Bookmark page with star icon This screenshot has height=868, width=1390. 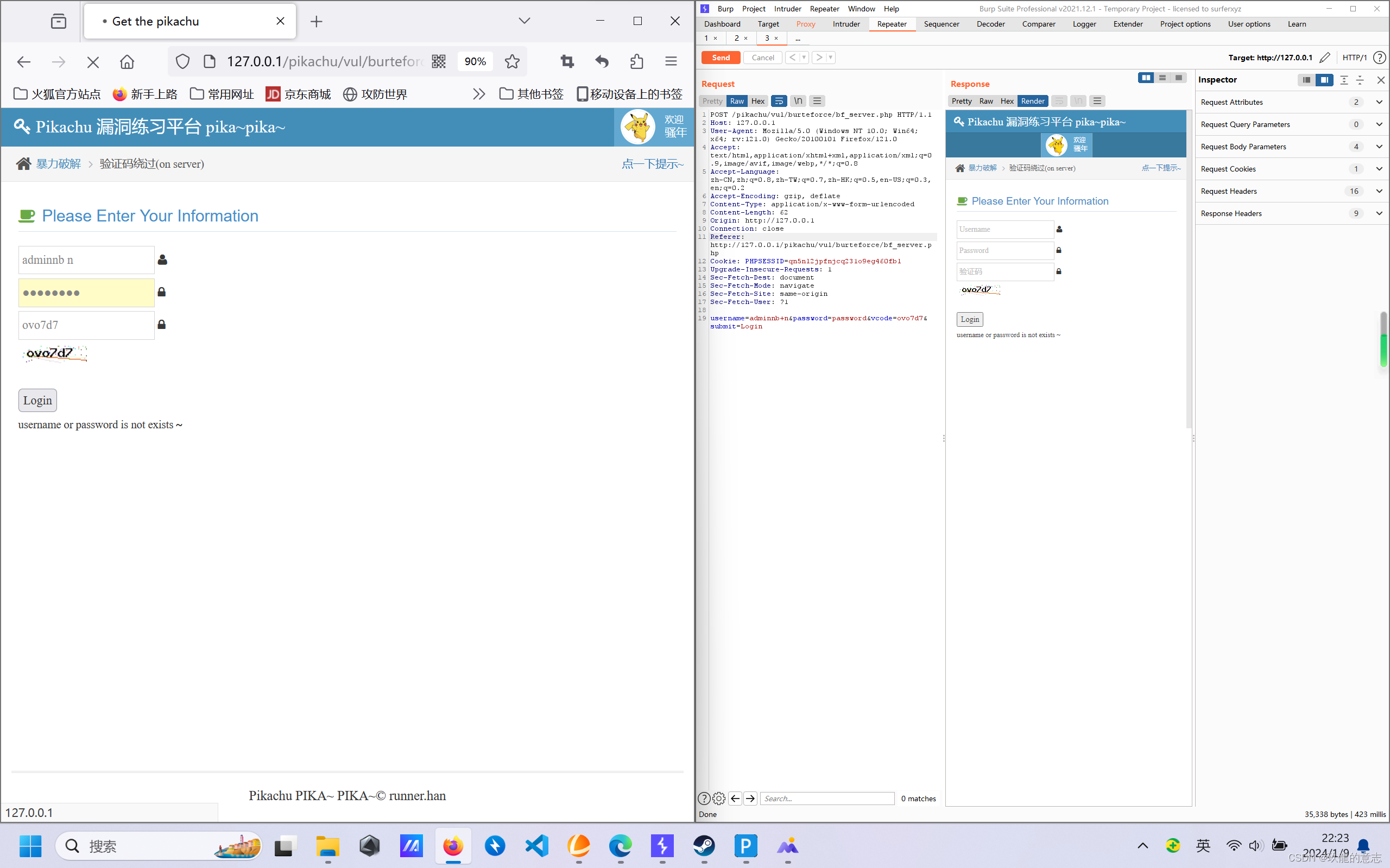512,61
